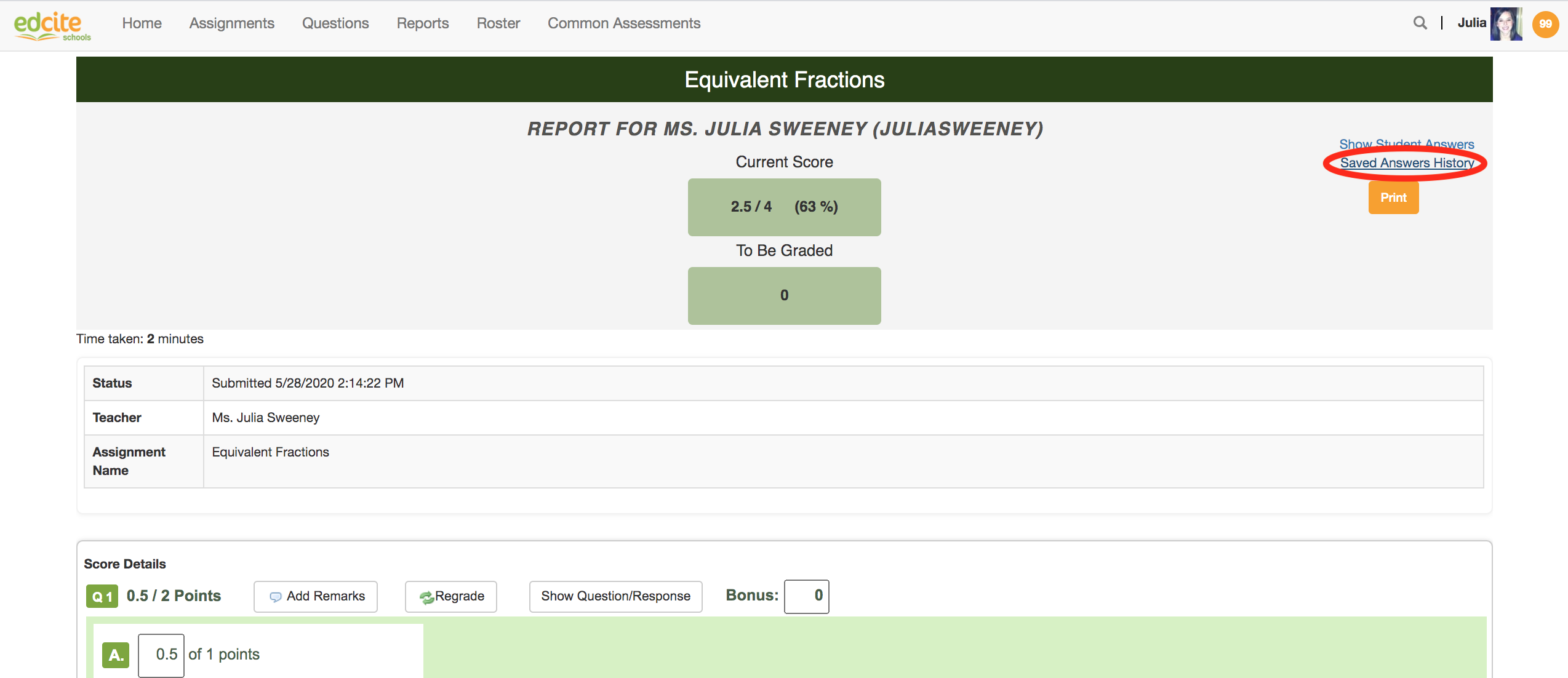Click the Q1 green question badge

[x=102, y=596]
